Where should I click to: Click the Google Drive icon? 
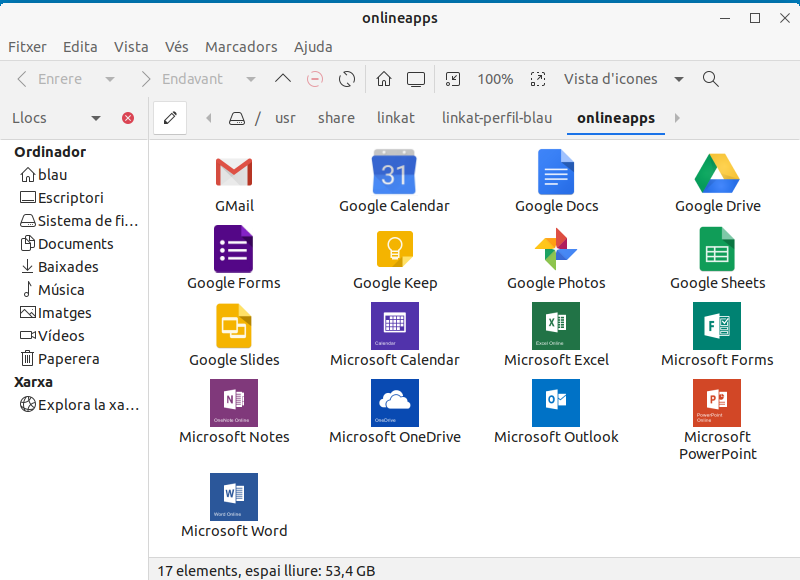click(717, 173)
